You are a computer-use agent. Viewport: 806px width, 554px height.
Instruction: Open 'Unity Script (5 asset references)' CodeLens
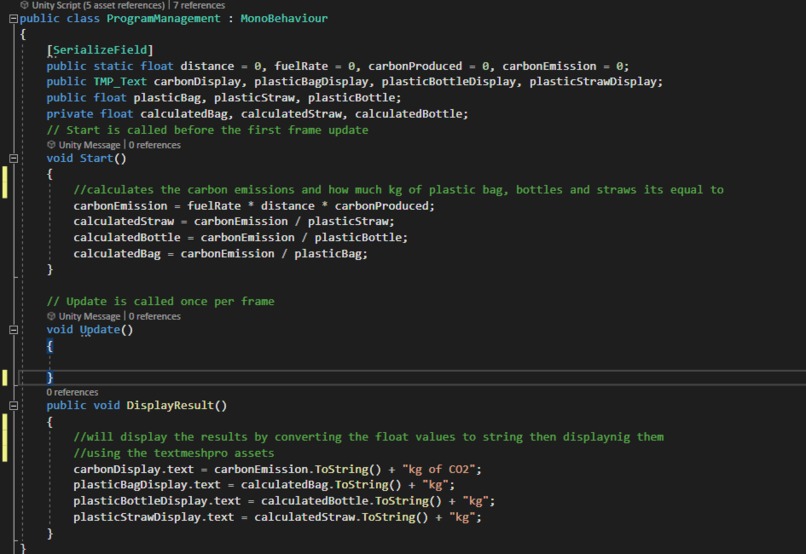[98, 5]
